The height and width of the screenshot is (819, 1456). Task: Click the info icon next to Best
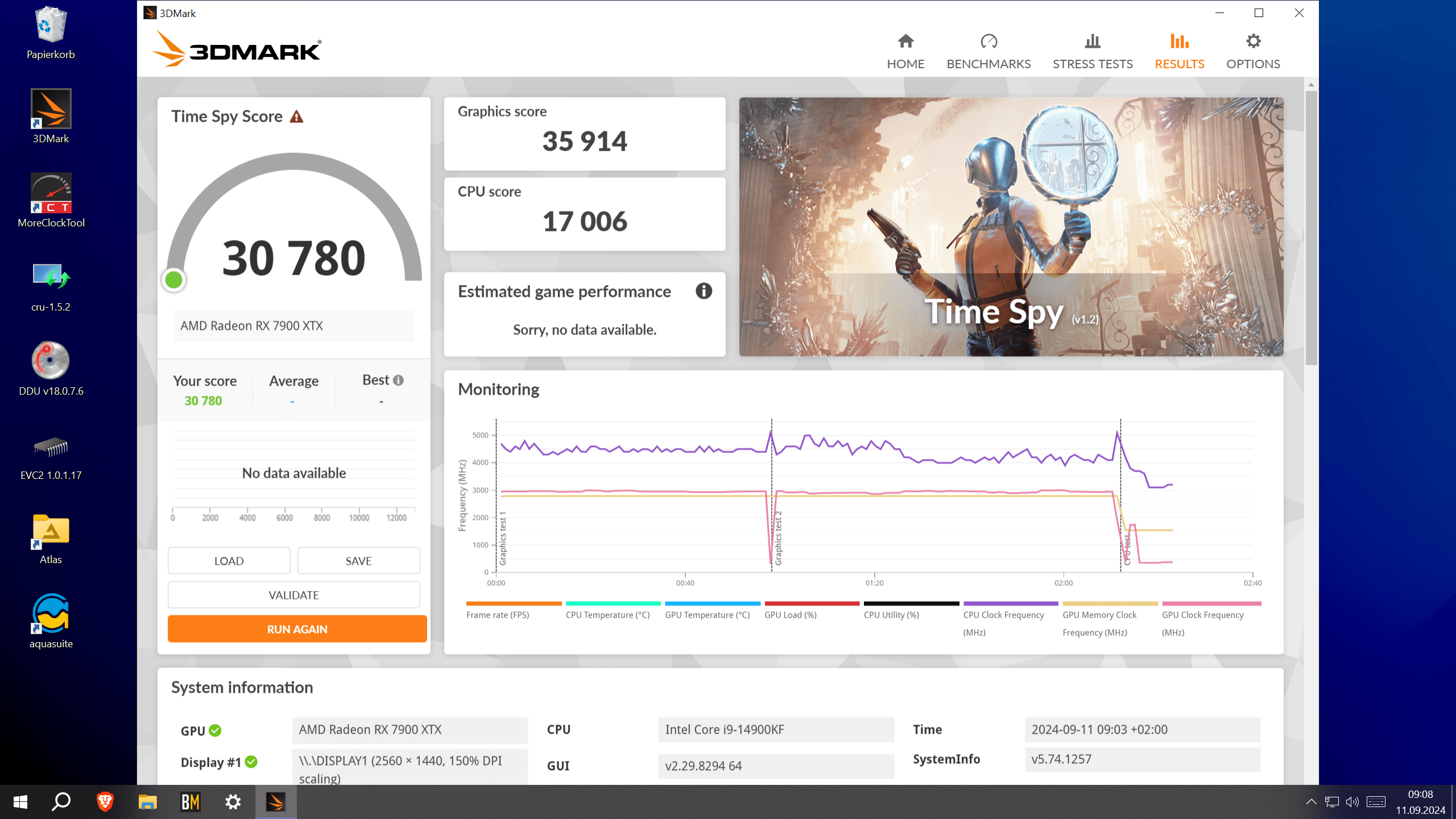coord(398,380)
